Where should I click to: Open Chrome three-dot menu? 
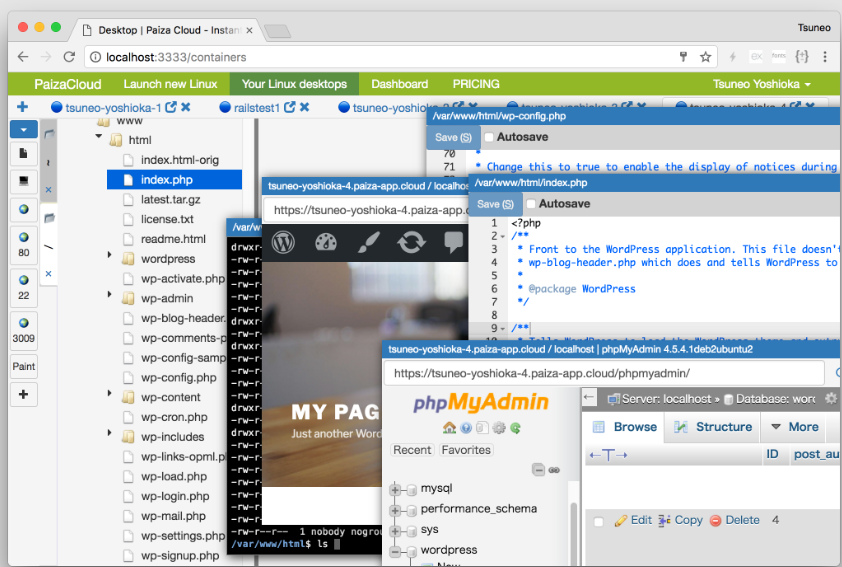[x=825, y=57]
